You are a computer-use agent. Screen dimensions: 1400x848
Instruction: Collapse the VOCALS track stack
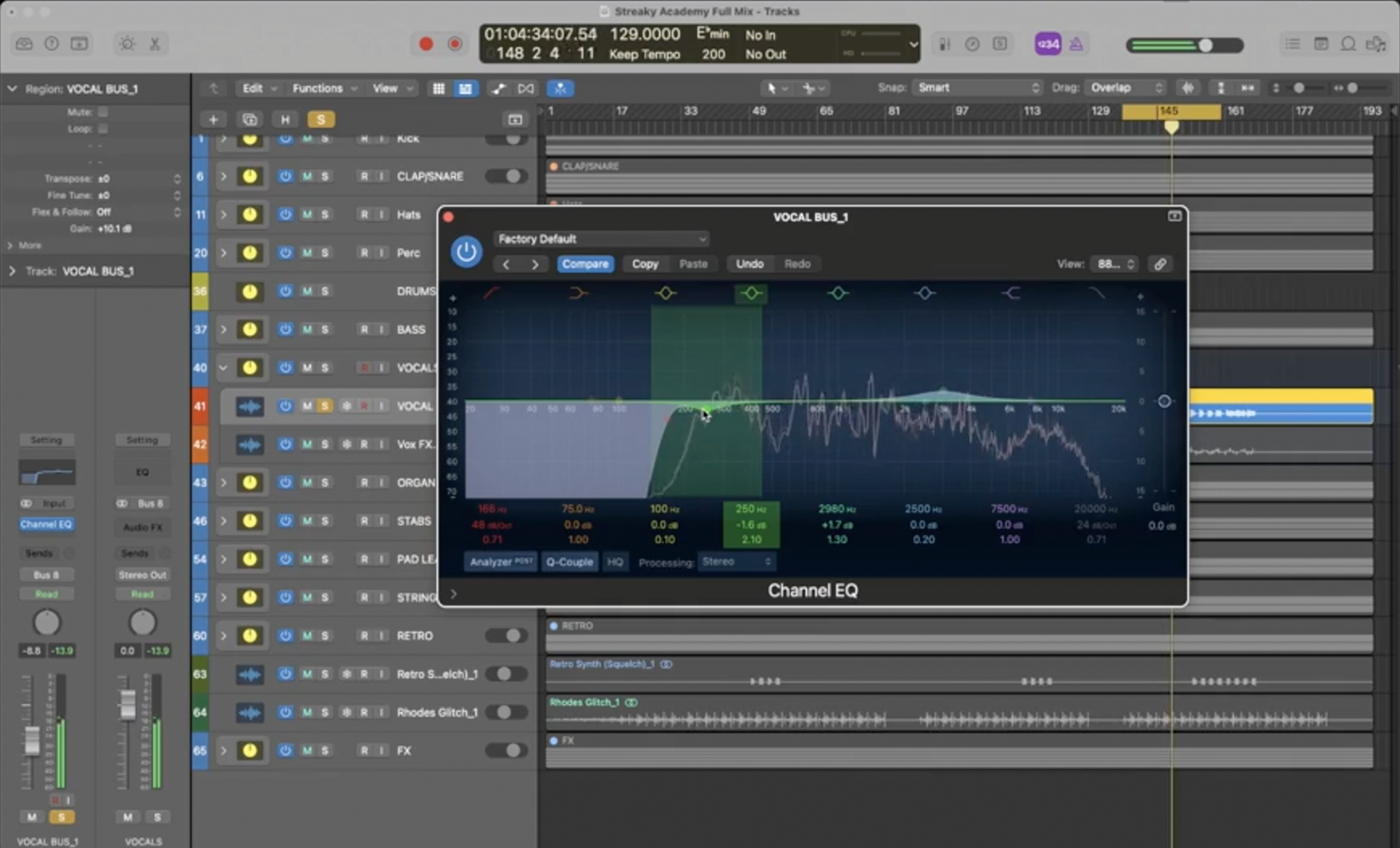click(223, 368)
